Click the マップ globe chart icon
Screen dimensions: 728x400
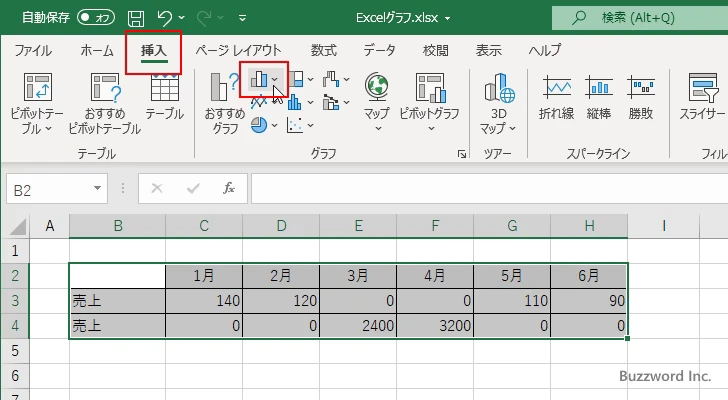(377, 87)
